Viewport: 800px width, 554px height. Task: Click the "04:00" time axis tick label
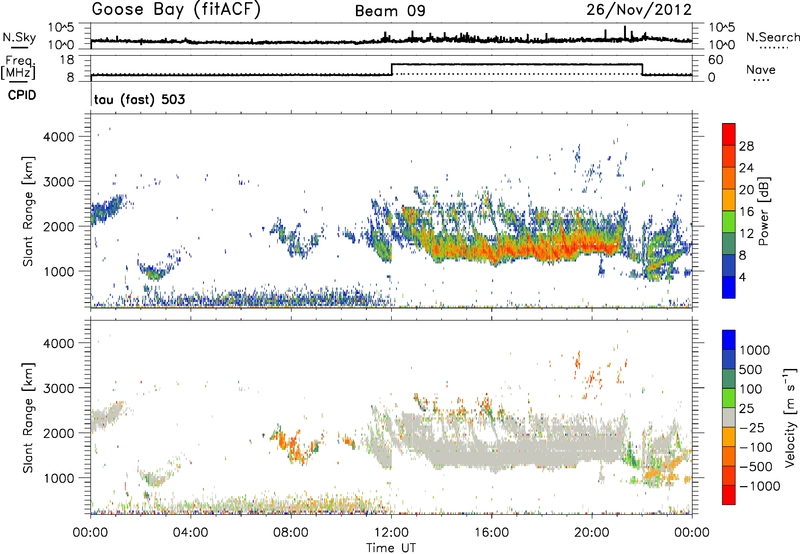(190, 533)
